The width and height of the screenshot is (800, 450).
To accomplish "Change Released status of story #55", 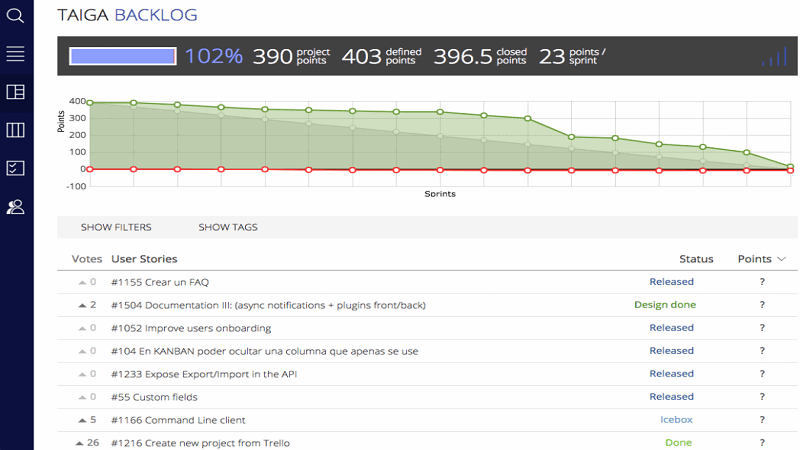I will (671, 396).
